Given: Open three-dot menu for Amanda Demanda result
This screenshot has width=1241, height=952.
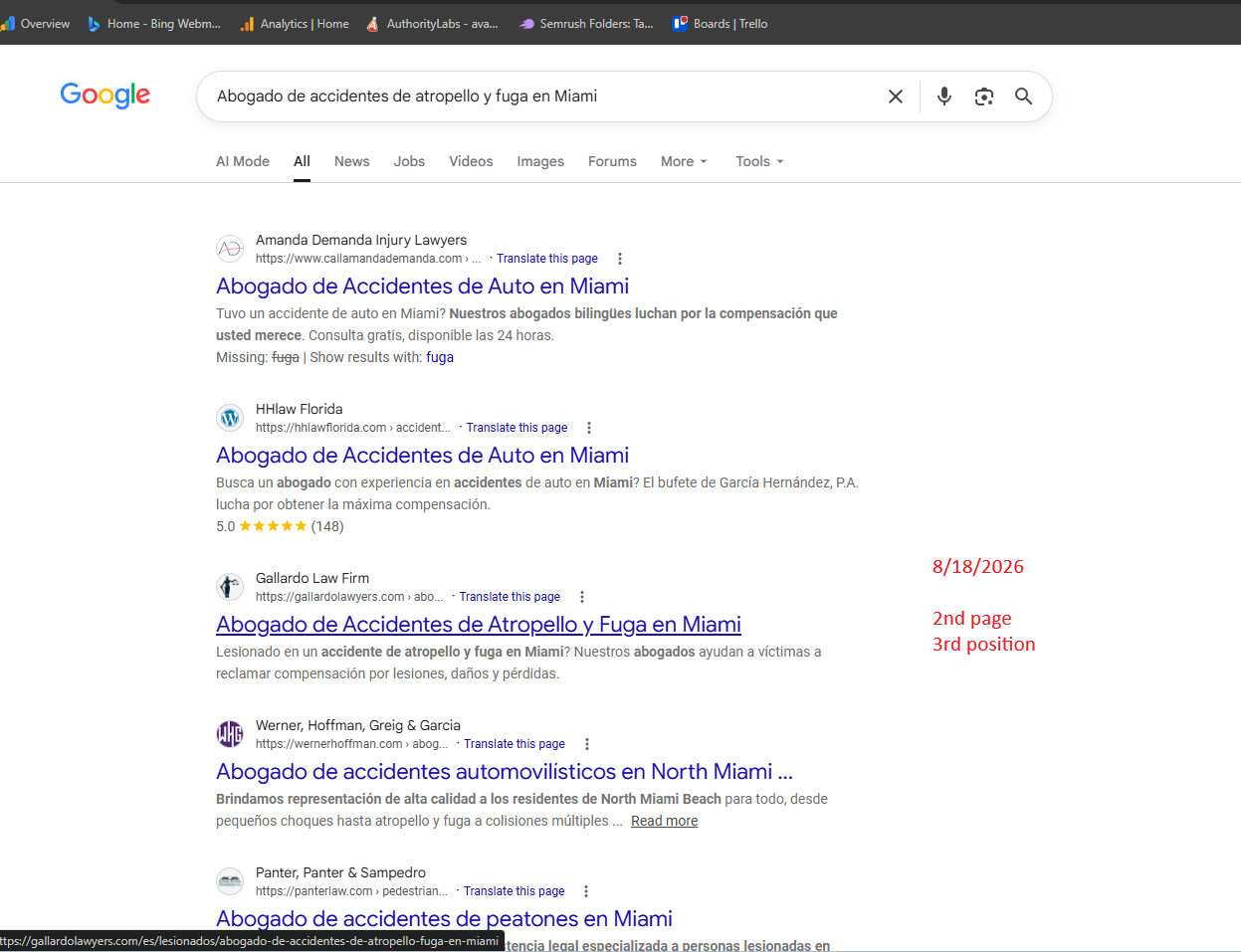Looking at the screenshot, I should click(x=620, y=259).
